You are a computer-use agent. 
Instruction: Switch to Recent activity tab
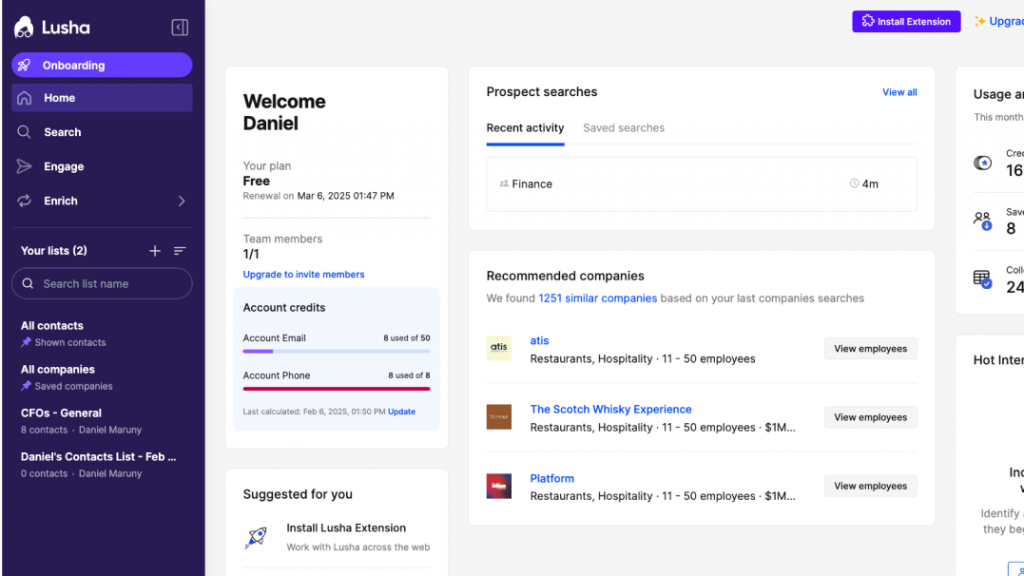click(x=525, y=128)
